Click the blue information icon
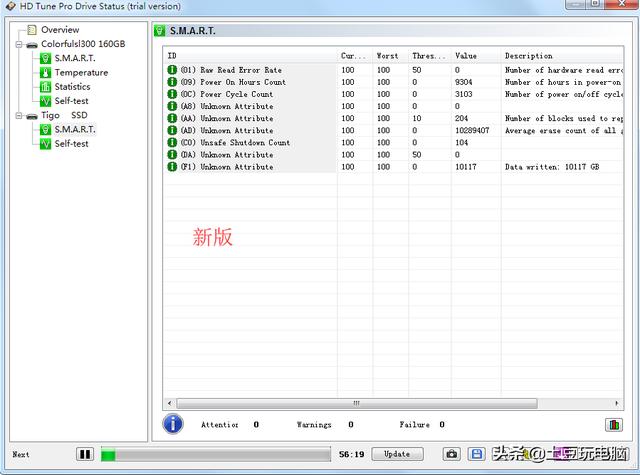 pyautogui.click(x=173, y=424)
